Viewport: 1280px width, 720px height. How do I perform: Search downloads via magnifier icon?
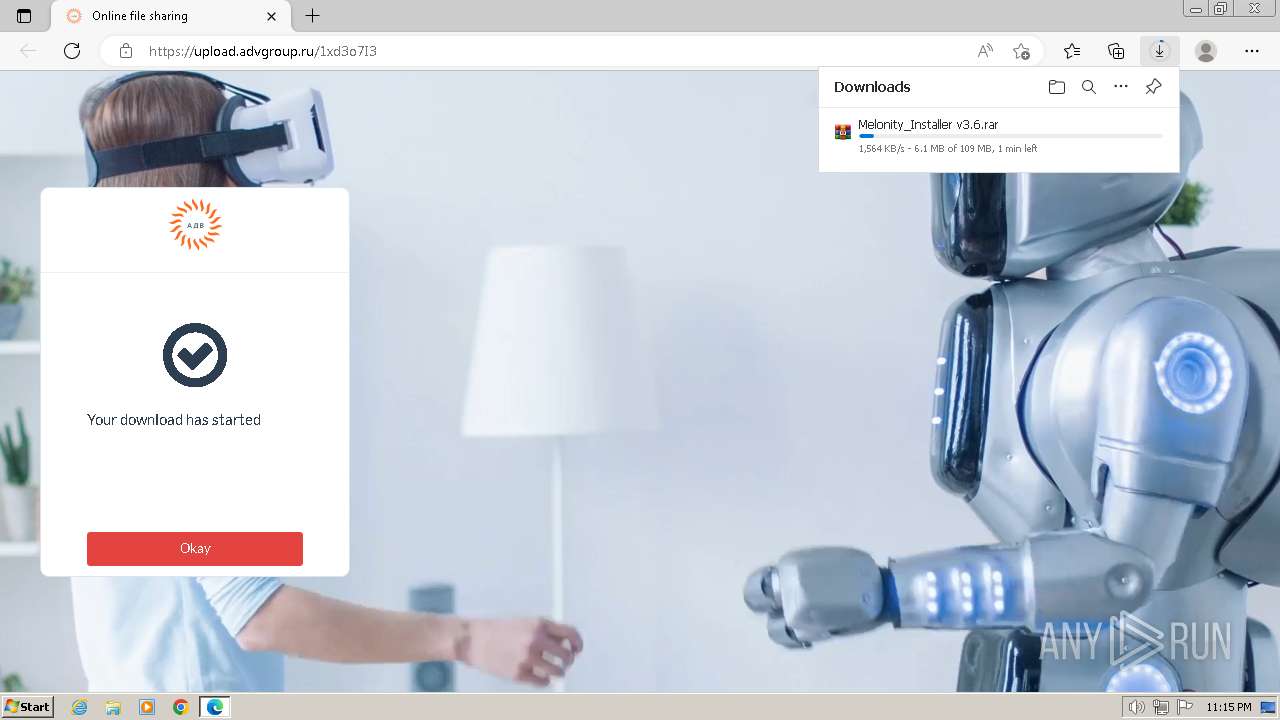point(1089,87)
